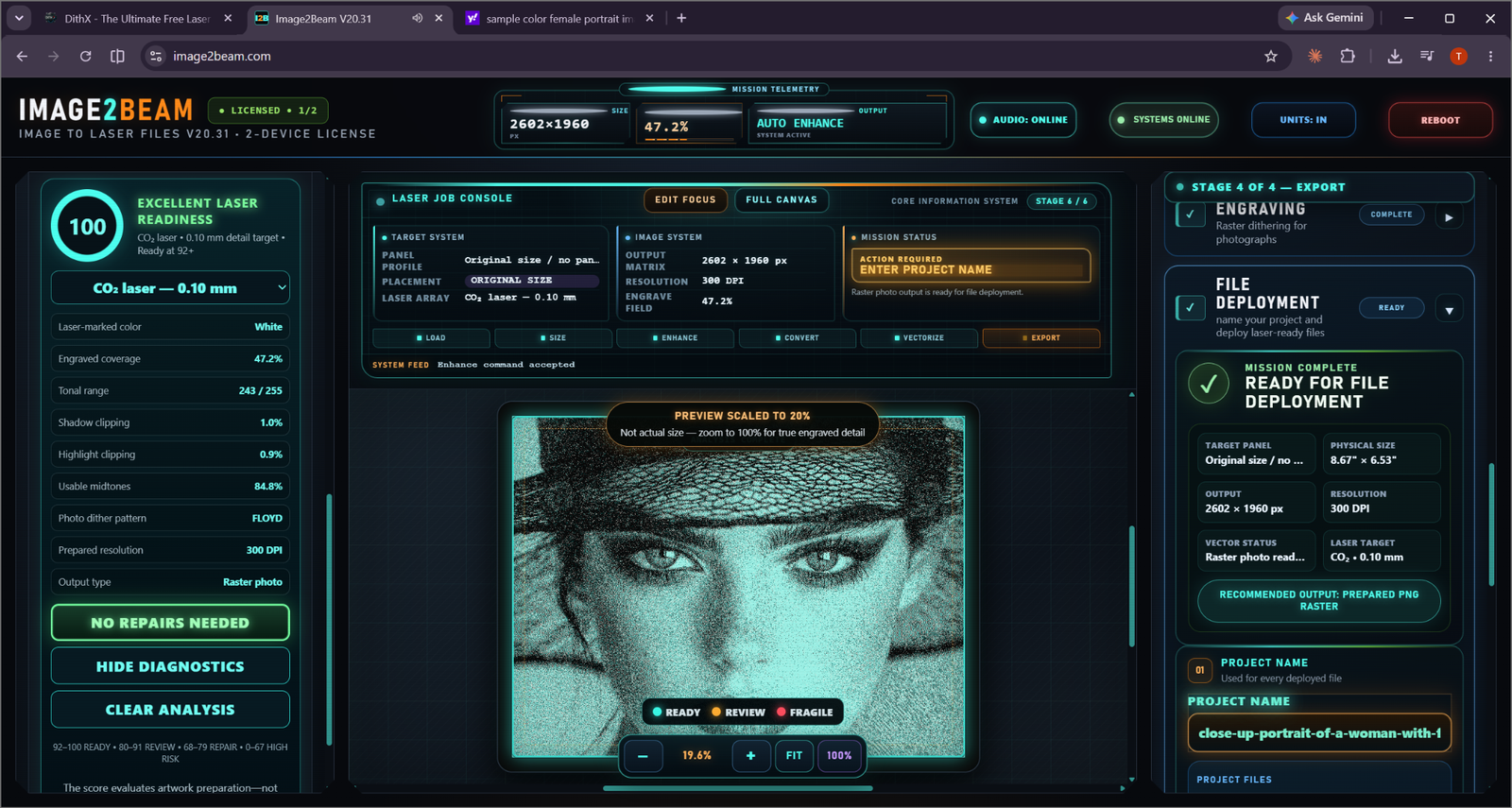Toggle the File Deployment stage checkbox

[x=1190, y=307]
